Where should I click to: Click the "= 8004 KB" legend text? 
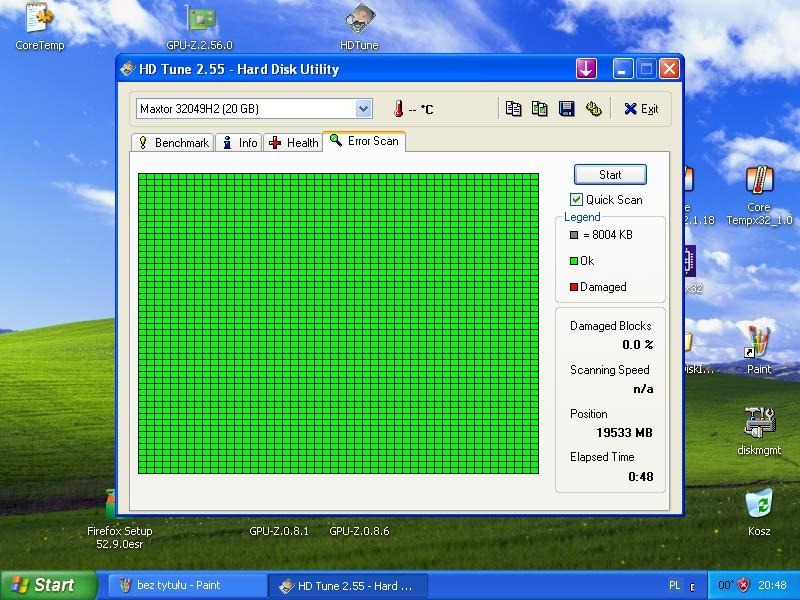[608, 235]
